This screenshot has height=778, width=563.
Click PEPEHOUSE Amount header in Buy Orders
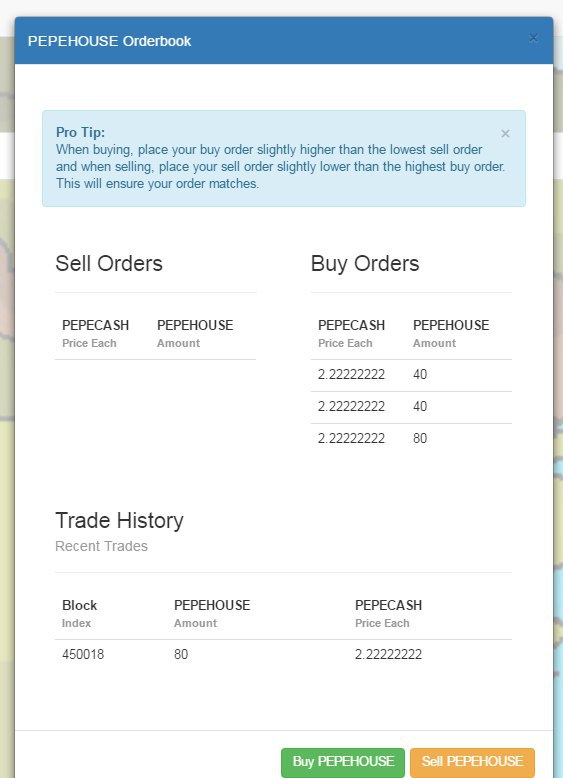tap(451, 333)
